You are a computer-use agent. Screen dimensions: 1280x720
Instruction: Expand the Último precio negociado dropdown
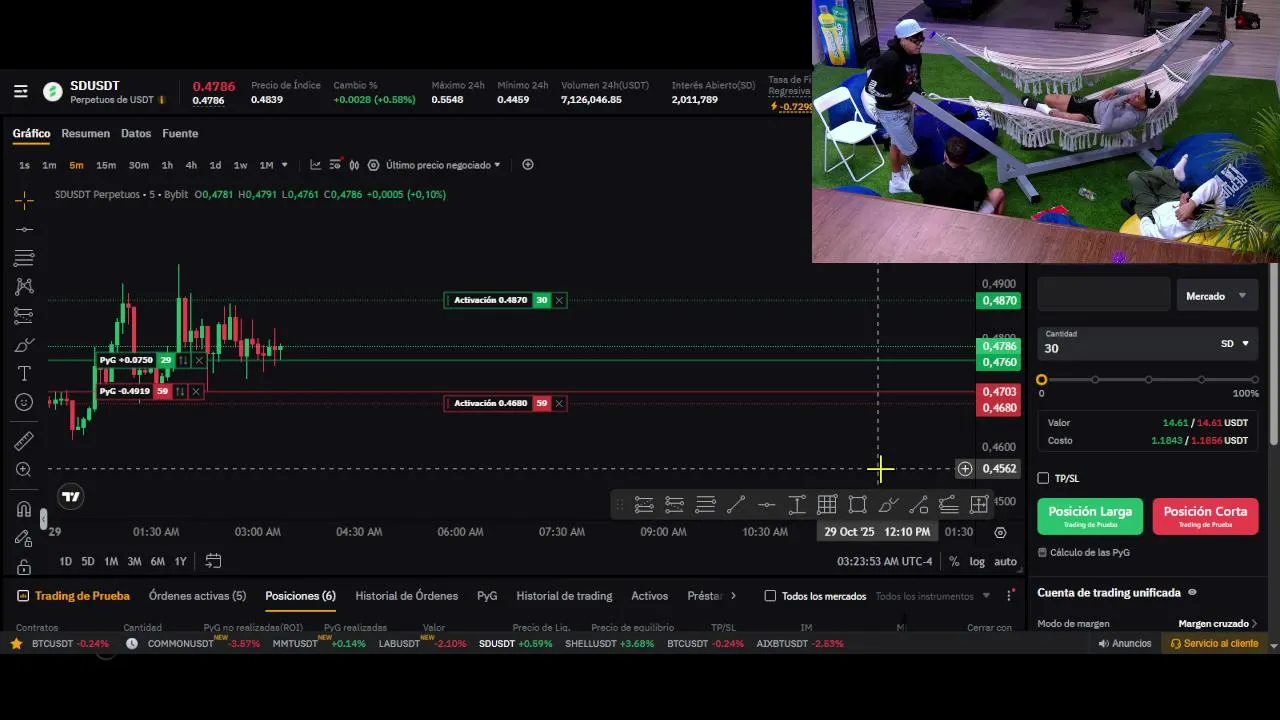point(443,165)
